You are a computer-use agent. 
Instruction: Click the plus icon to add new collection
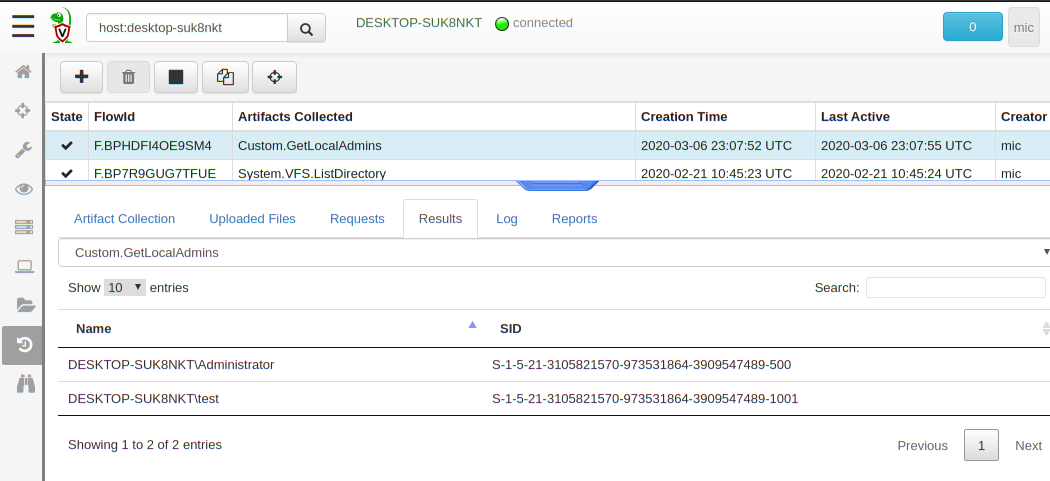tap(82, 77)
